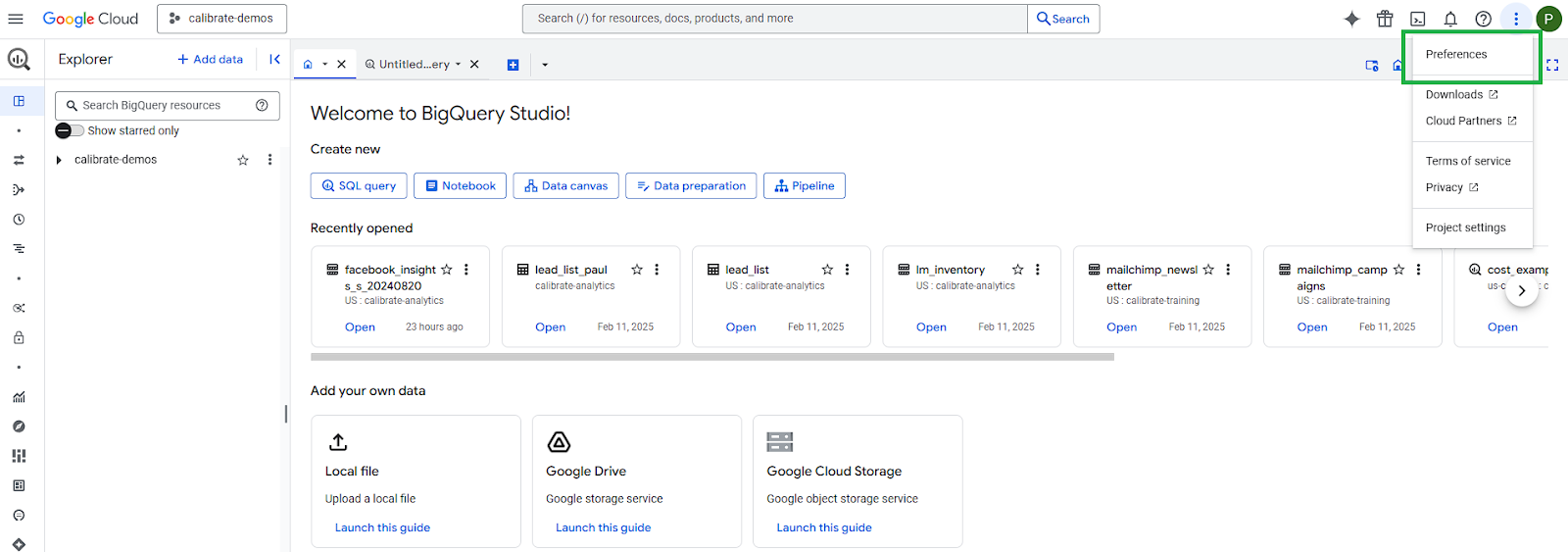Viewport: 1568px width, 552px height.
Task: Toggle full screen mode icon
Action: 1552,65
